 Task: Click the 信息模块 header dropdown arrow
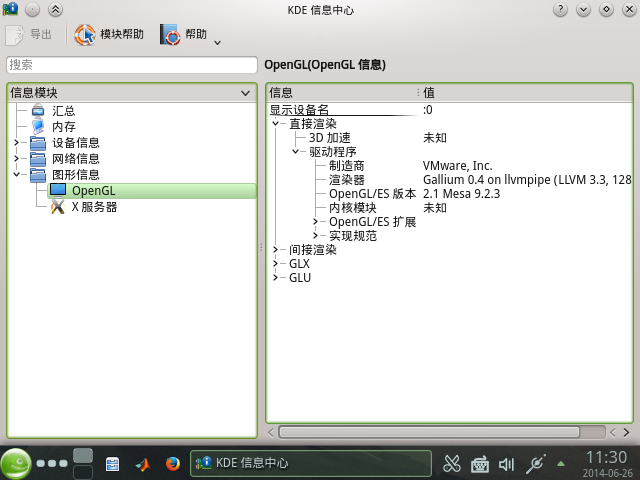click(245, 93)
